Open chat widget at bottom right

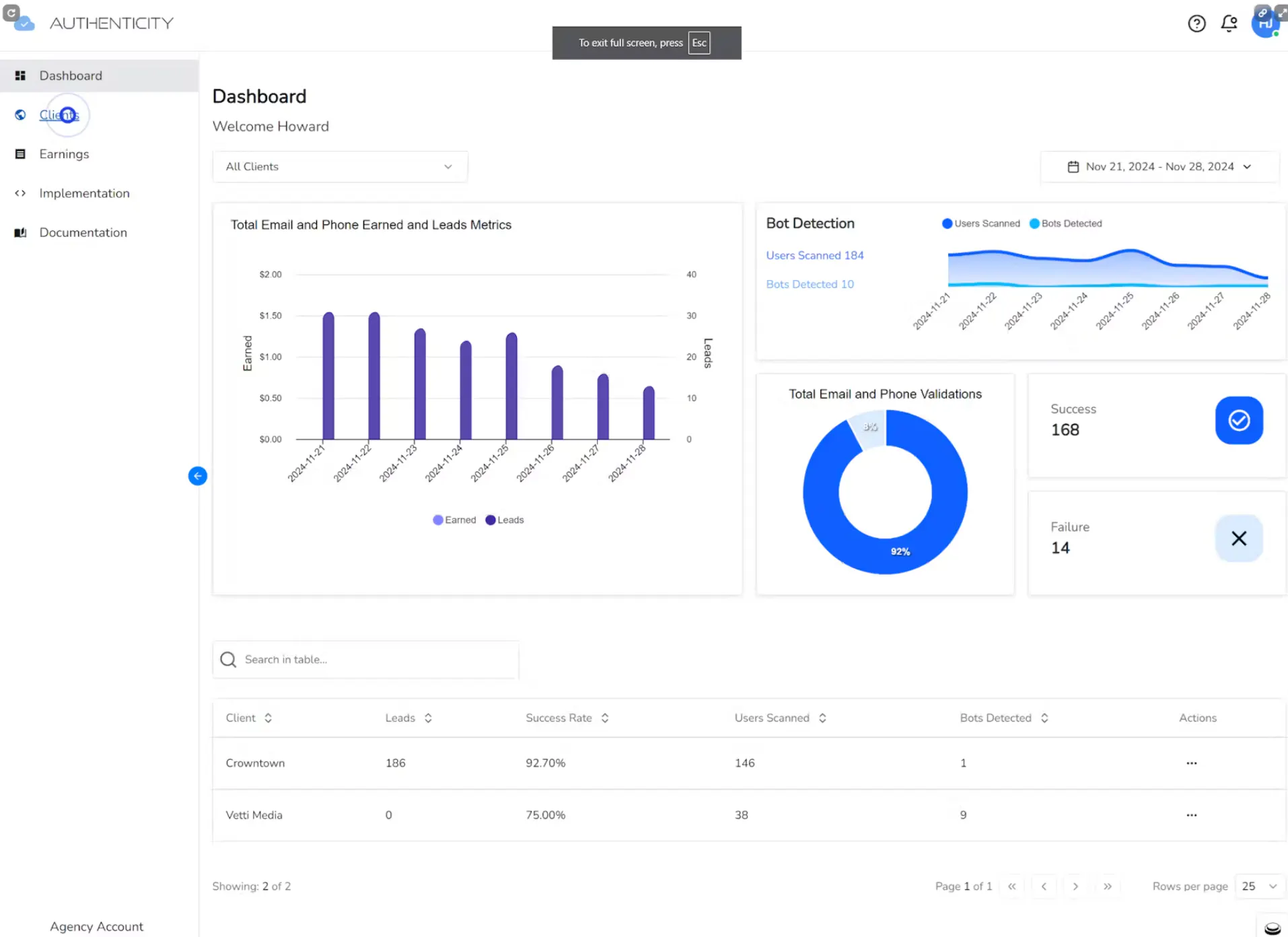click(1272, 928)
